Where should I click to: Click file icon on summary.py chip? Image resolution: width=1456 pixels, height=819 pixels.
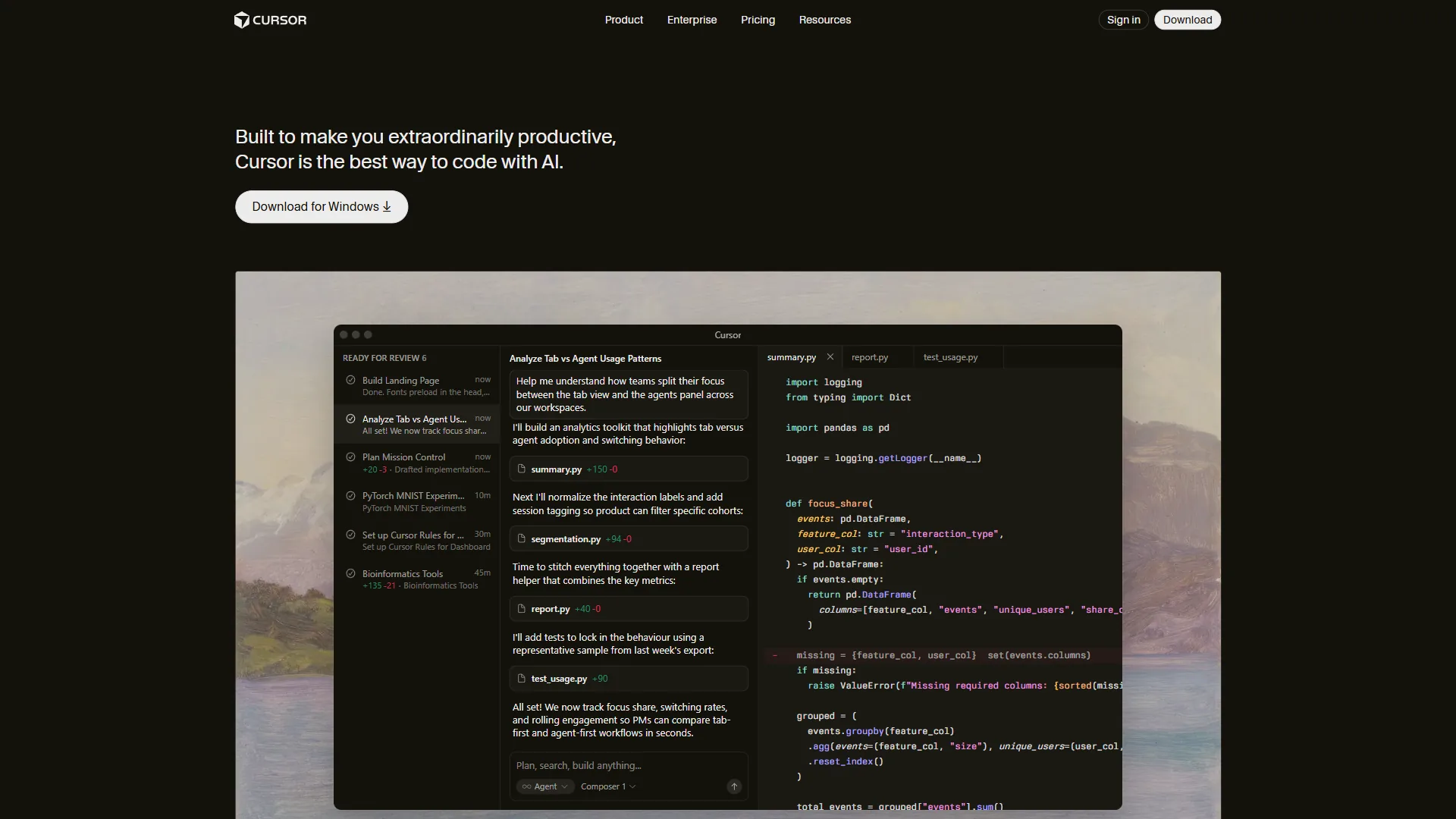pos(521,469)
